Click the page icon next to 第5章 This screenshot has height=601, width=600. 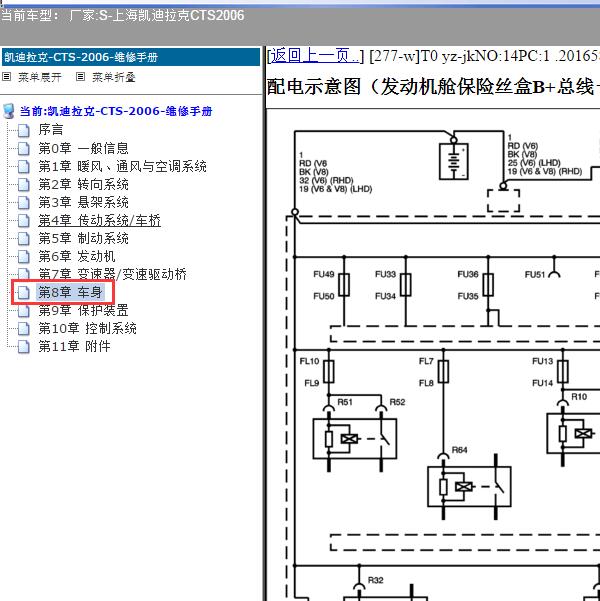pos(24,238)
